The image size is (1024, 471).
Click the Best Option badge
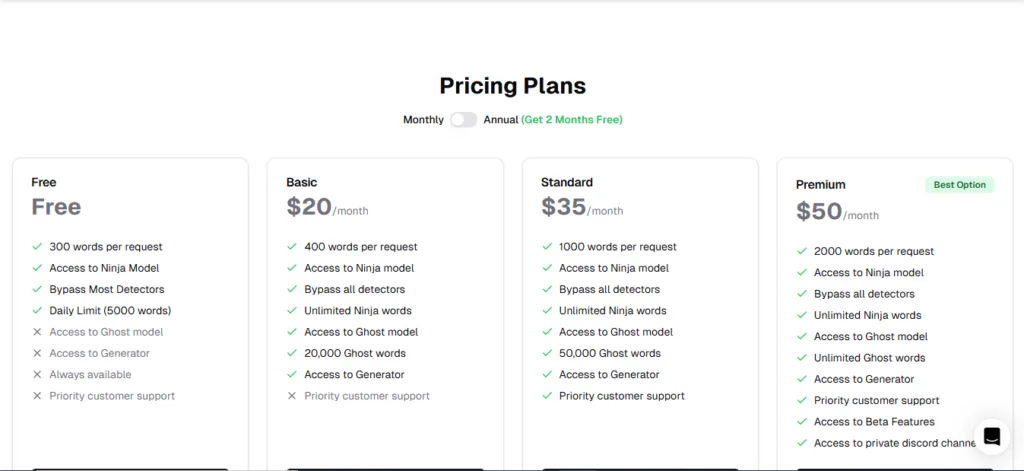tap(959, 185)
